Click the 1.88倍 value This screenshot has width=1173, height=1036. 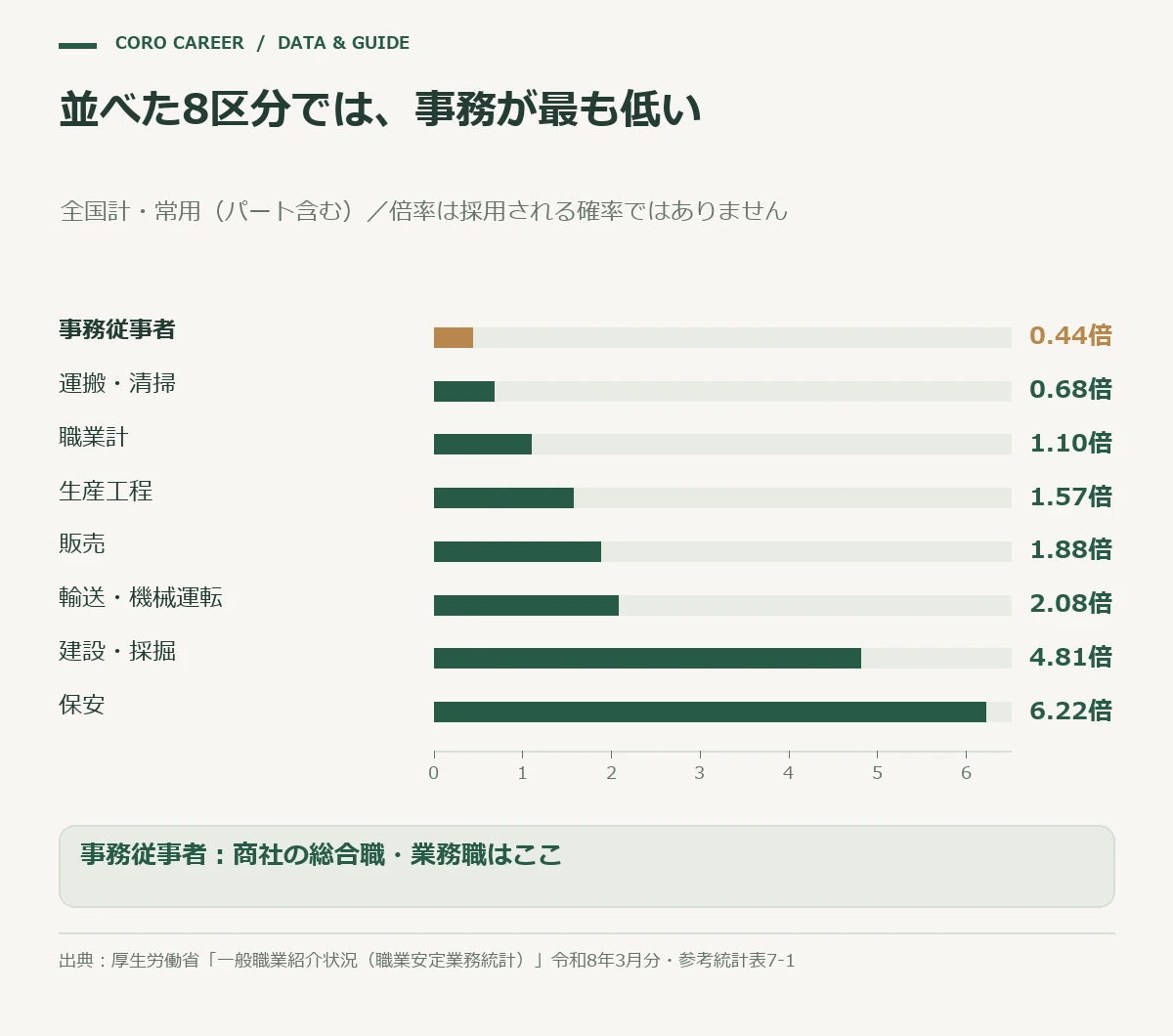click(1070, 550)
